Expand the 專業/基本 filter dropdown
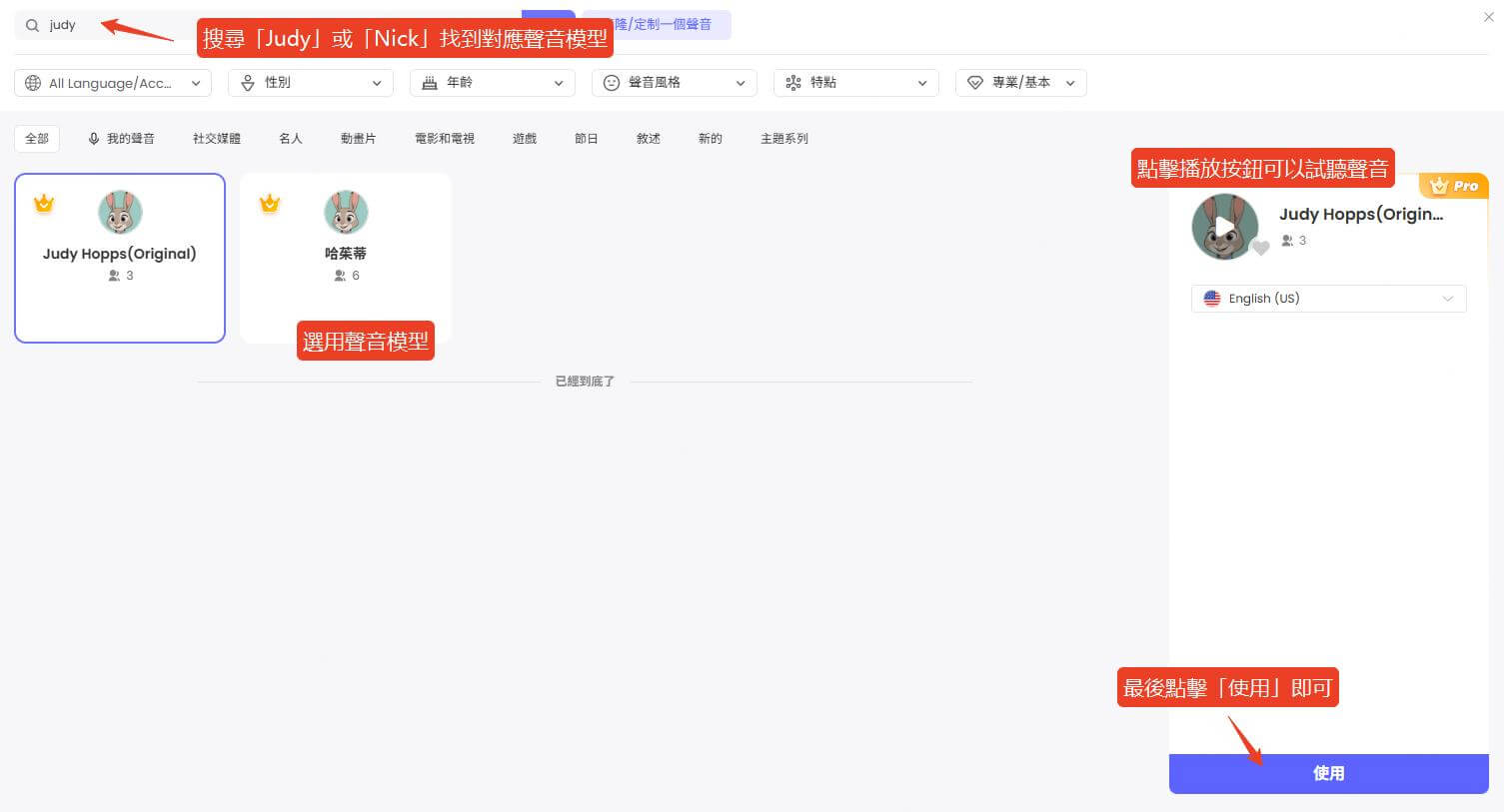The width and height of the screenshot is (1504, 812). pos(1068,83)
